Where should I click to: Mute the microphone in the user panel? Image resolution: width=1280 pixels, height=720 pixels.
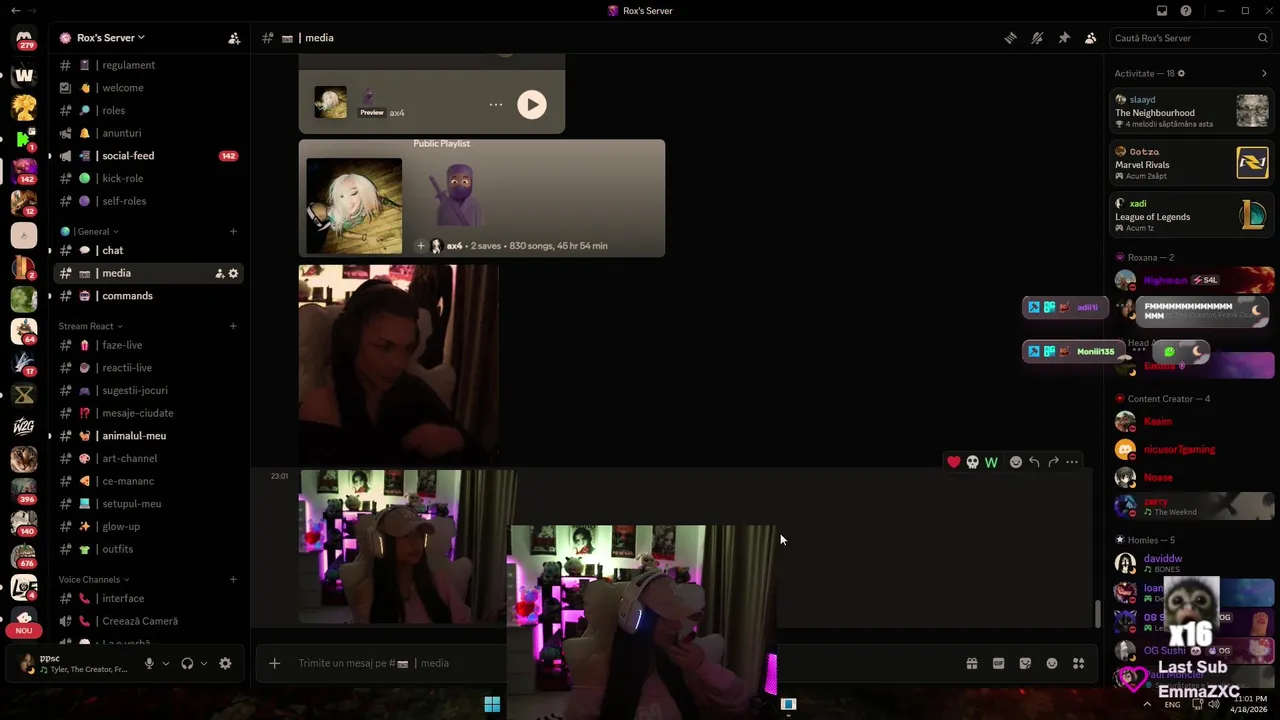click(149, 663)
